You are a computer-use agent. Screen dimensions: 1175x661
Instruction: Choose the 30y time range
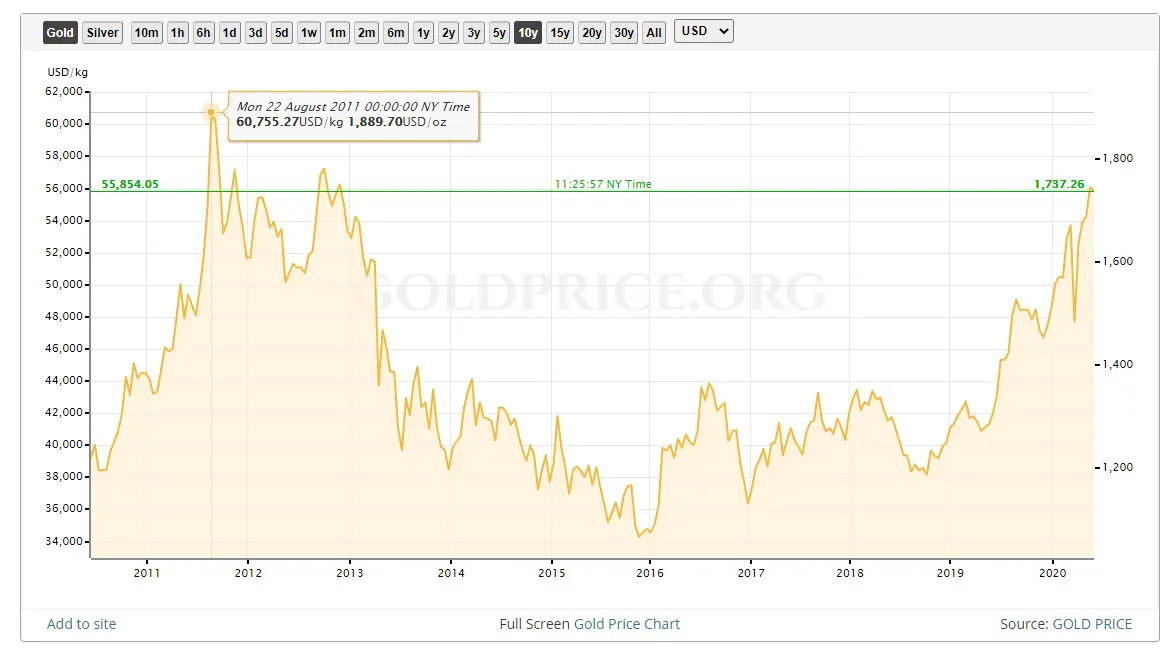(x=624, y=32)
